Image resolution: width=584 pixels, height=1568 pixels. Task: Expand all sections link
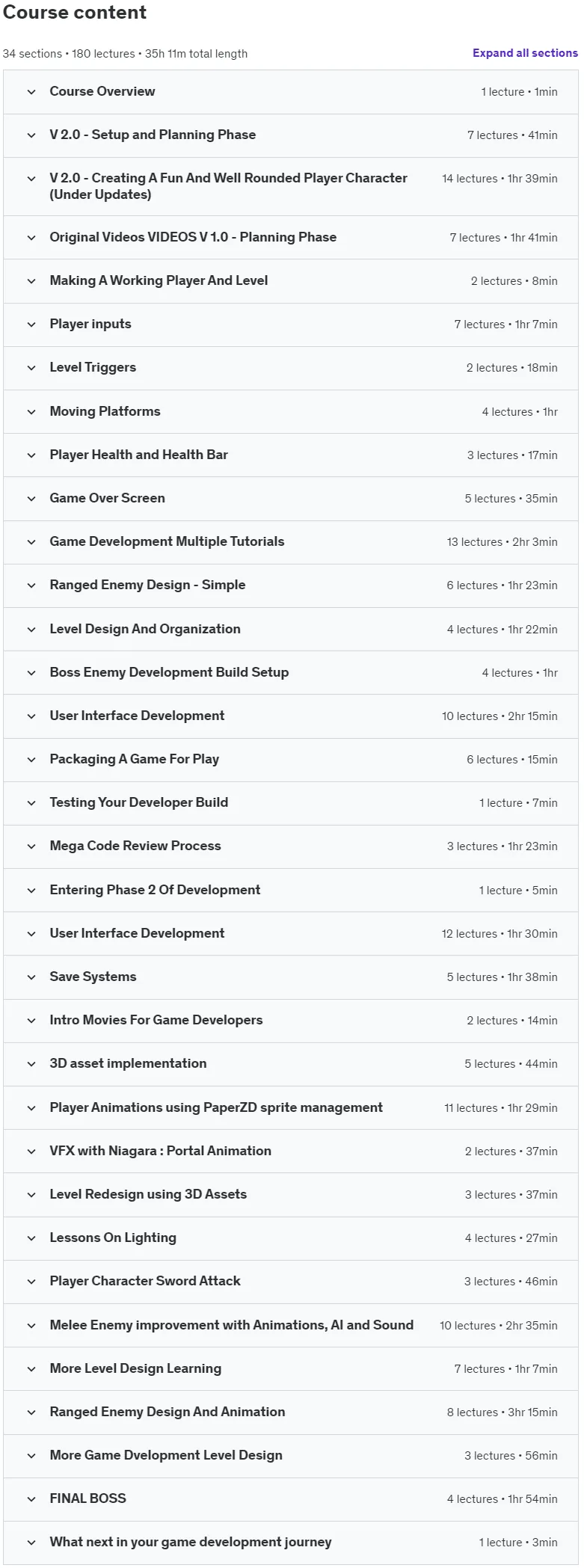[x=525, y=53]
